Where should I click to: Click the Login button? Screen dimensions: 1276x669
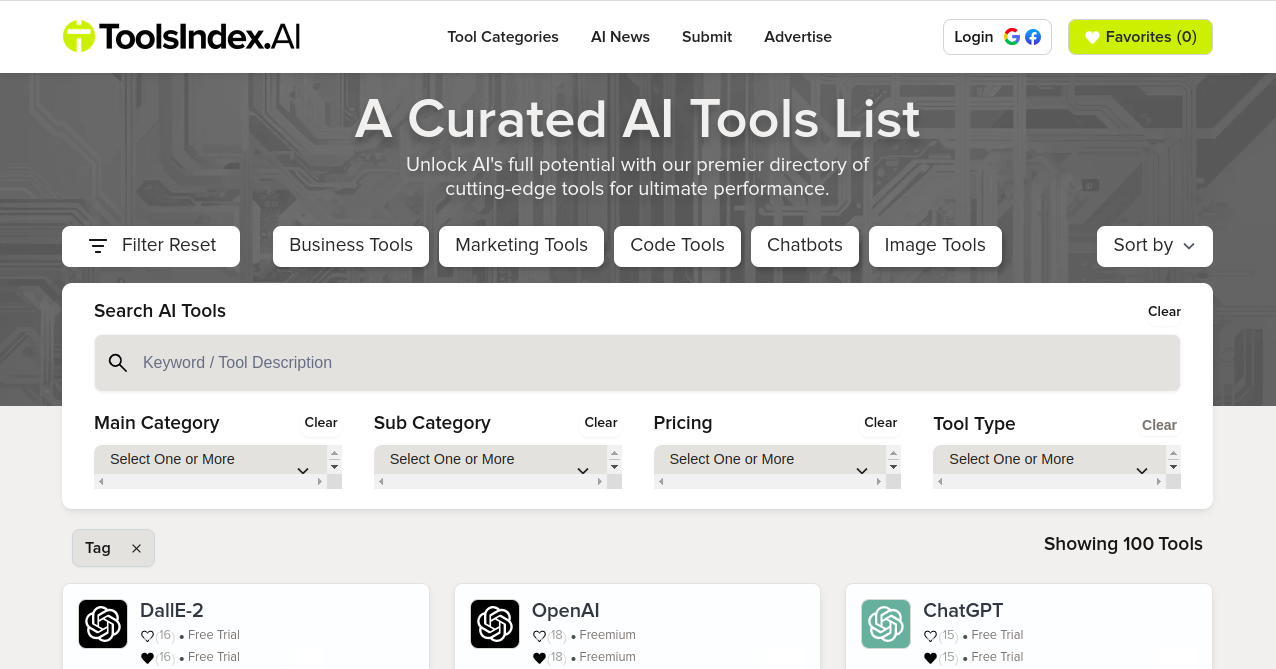tap(997, 37)
